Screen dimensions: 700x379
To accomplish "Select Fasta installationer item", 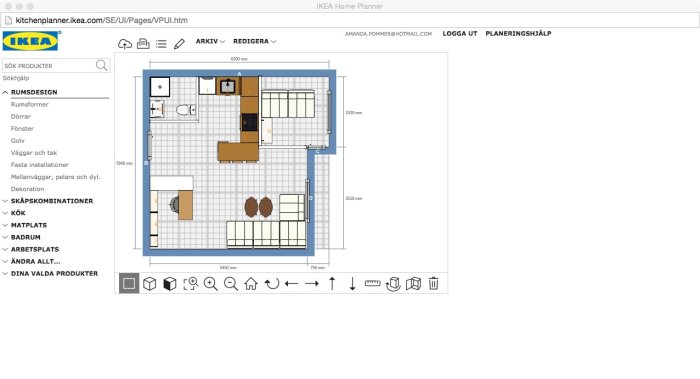I will 39,165.
